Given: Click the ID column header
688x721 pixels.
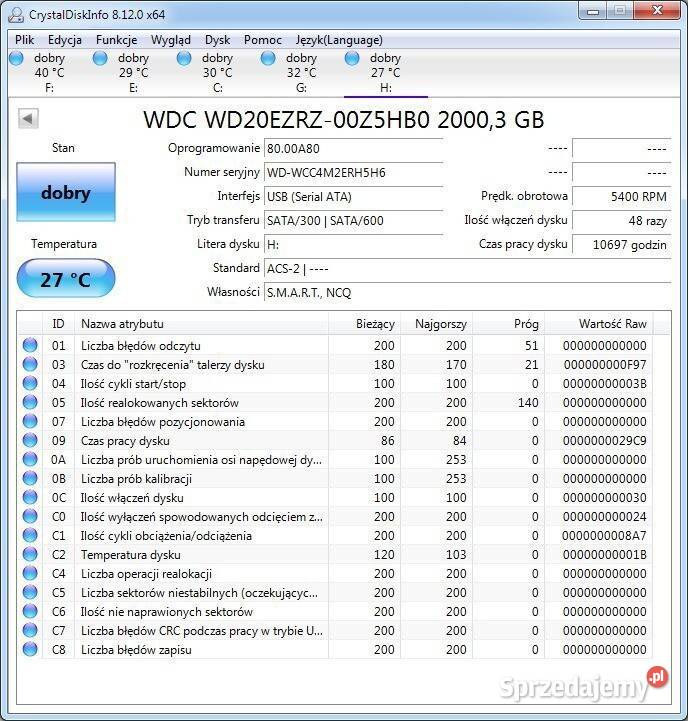Looking at the screenshot, I should pyautogui.click(x=58, y=324).
